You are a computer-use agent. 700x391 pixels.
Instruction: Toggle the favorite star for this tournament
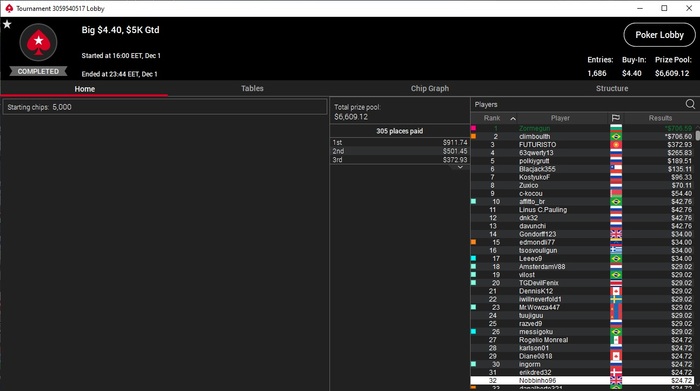pos(7,24)
